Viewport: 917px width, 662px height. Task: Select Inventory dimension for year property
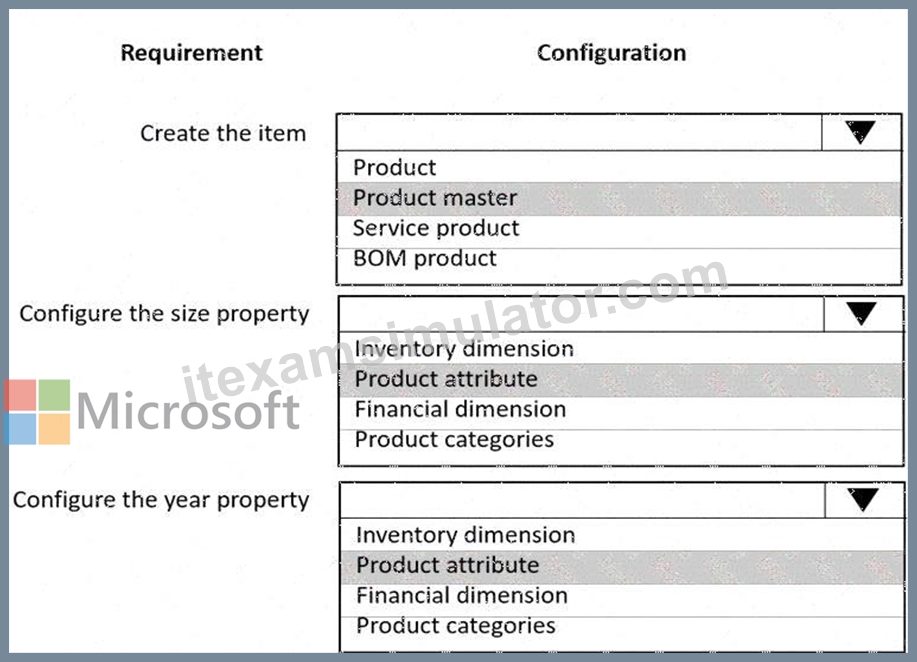click(622, 535)
